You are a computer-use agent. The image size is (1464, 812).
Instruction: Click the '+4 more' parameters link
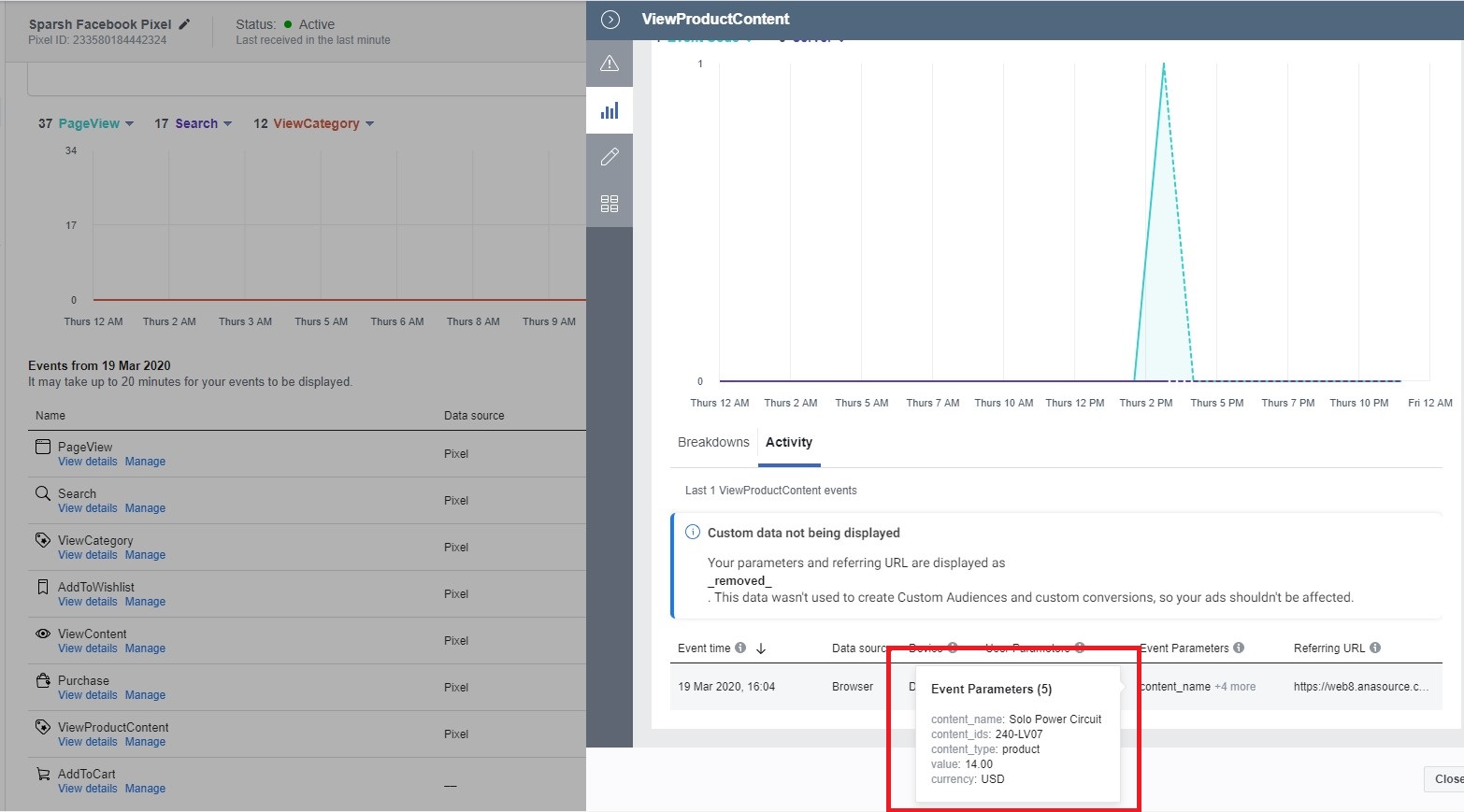pos(1234,687)
